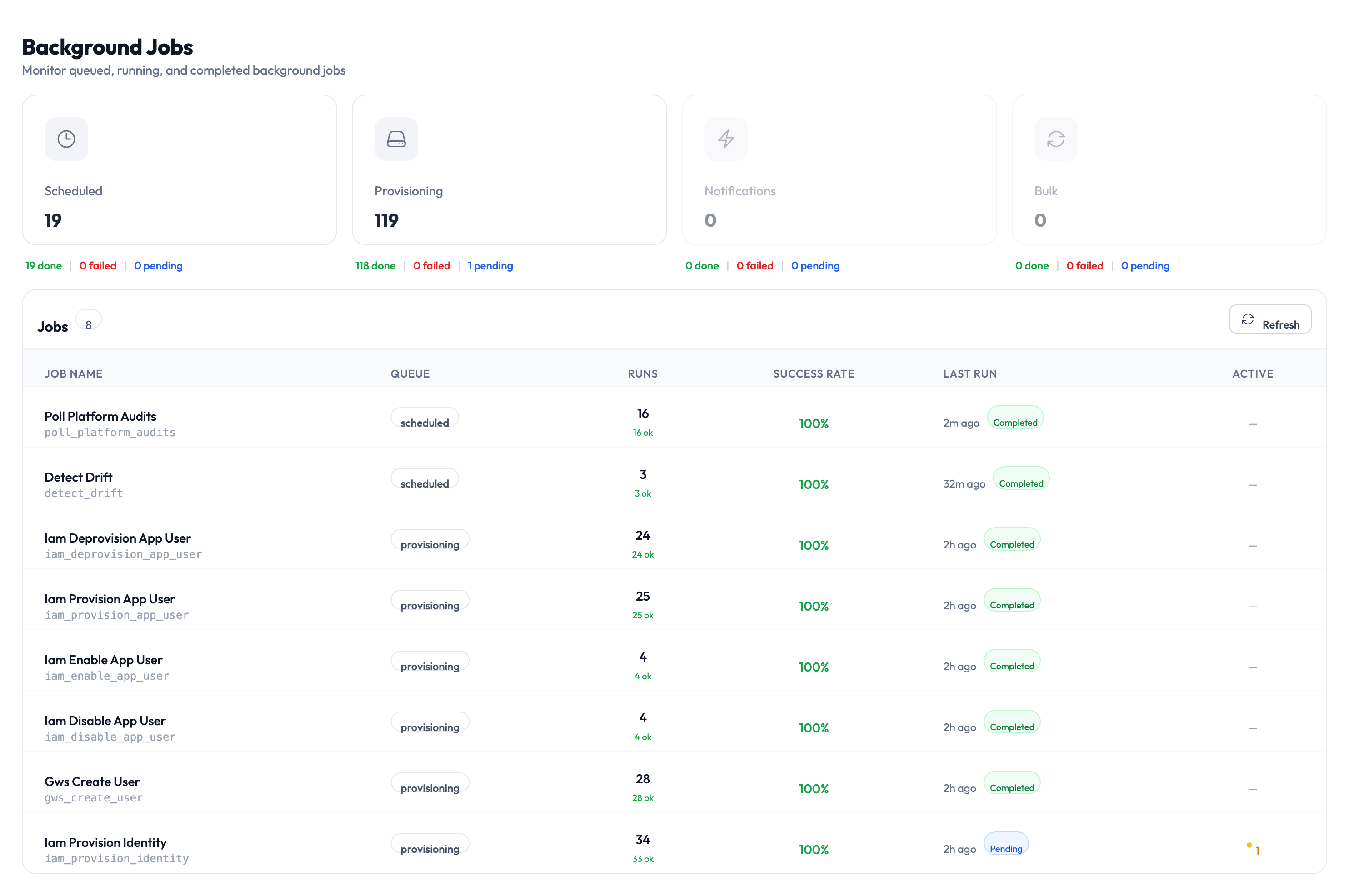Click the lightning bolt icon on the Notifications card
Image resolution: width=1349 pixels, height=896 pixels.
point(726,138)
